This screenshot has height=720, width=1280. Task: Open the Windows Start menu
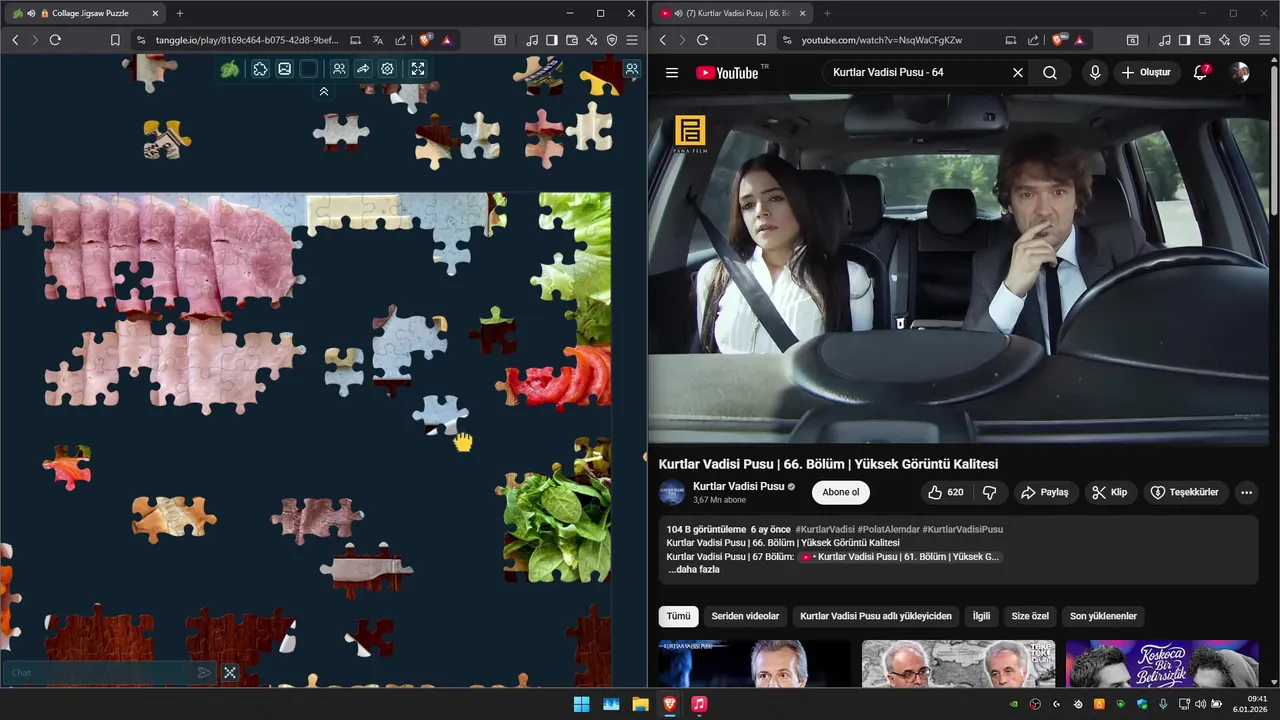(x=581, y=704)
